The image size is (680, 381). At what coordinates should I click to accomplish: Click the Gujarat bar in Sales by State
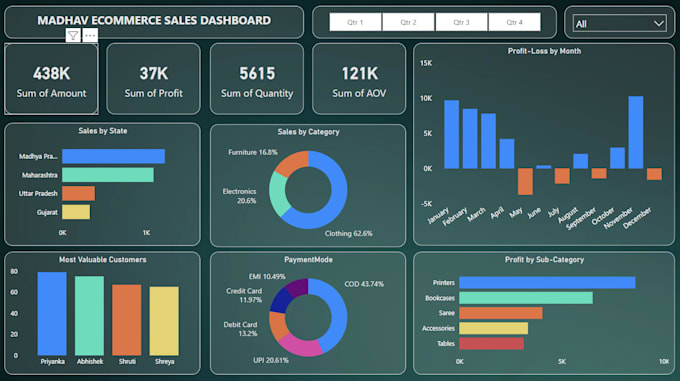pos(76,212)
